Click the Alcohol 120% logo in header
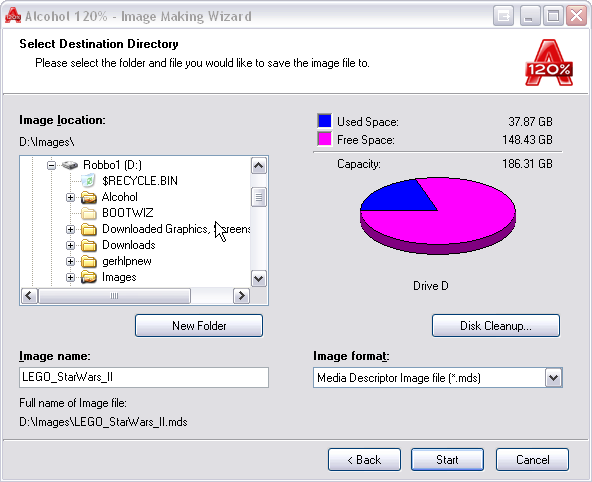The image size is (592, 482). tap(549, 63)
